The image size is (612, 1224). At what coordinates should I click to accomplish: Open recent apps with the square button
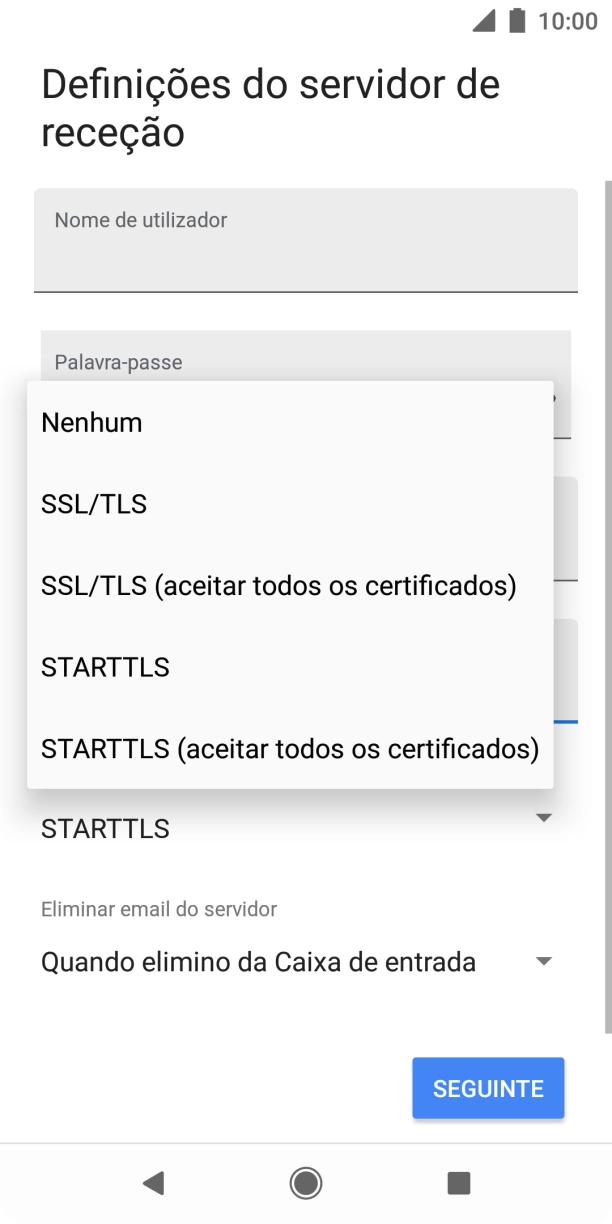[x=459, y=1183]
